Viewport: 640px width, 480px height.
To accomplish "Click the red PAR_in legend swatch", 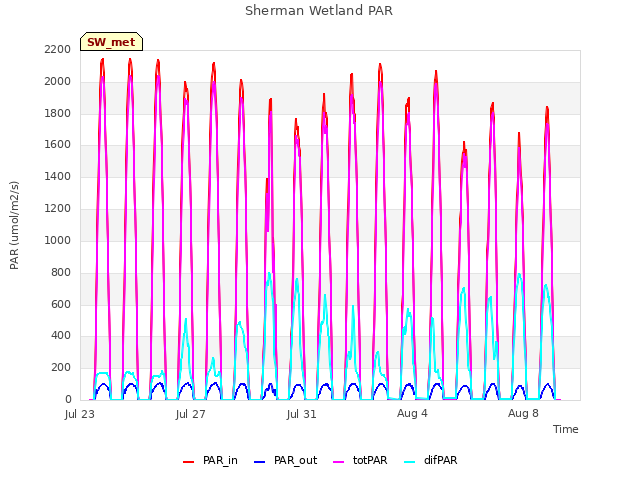I will 189,462.
